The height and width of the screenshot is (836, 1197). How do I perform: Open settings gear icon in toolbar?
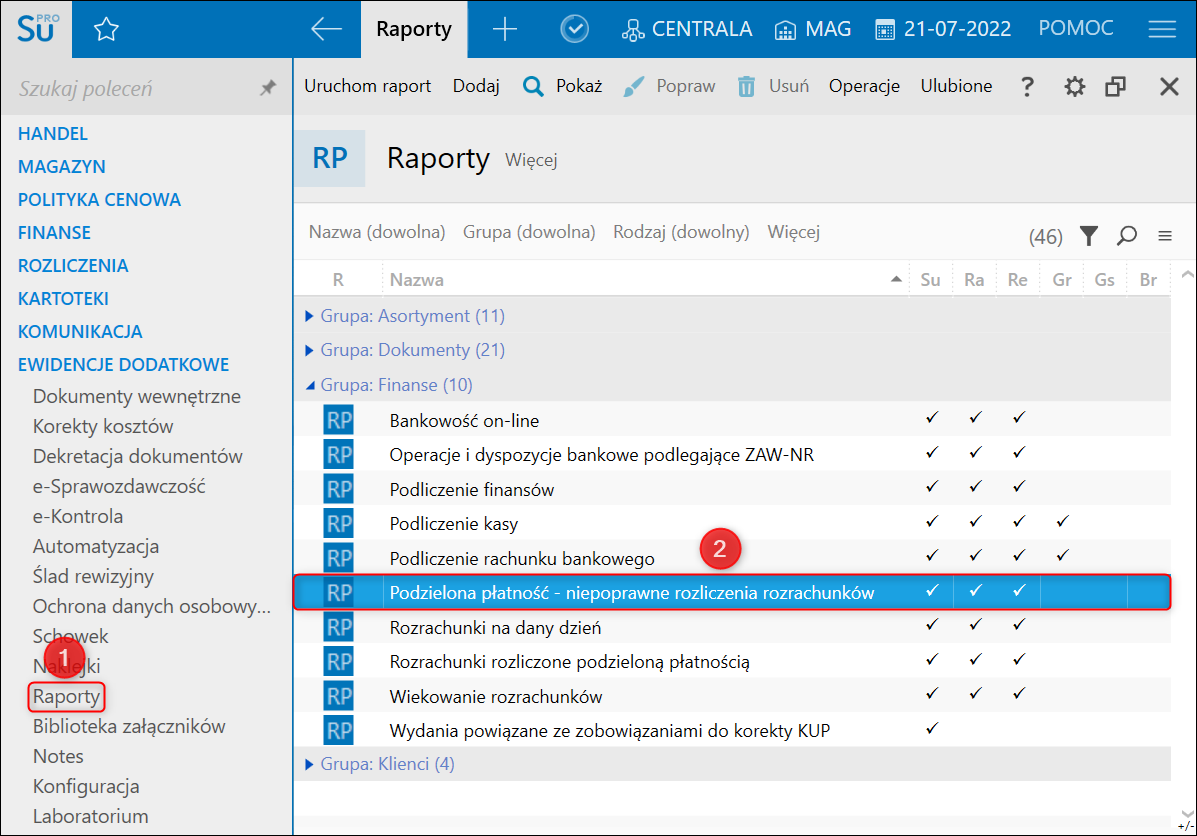(1074, 87)
